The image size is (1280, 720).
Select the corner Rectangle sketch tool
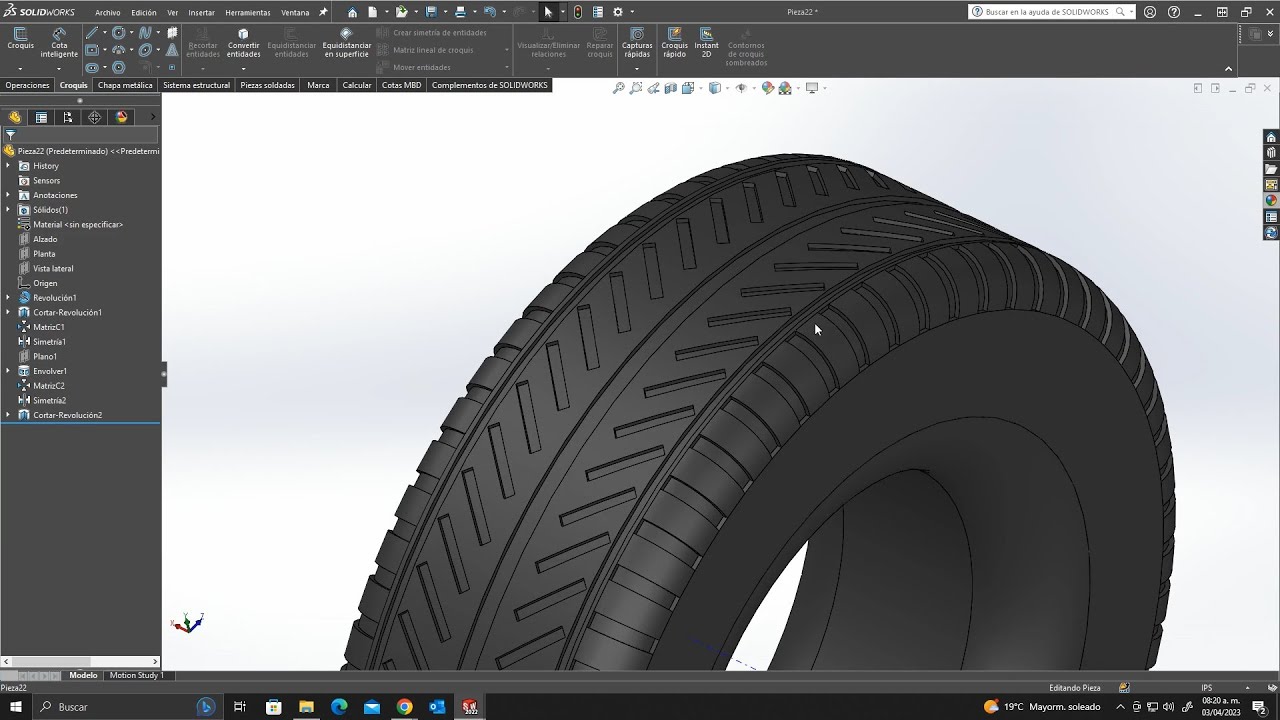[x=92, y=50]
